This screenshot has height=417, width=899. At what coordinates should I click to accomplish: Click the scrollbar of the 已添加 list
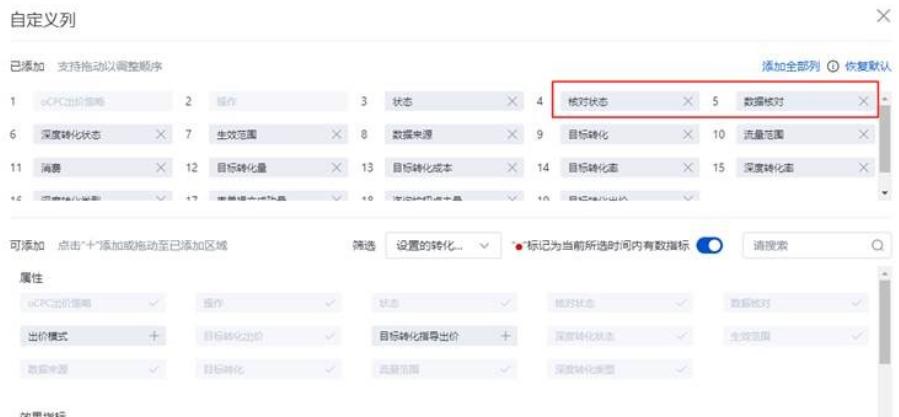point(886,139)
